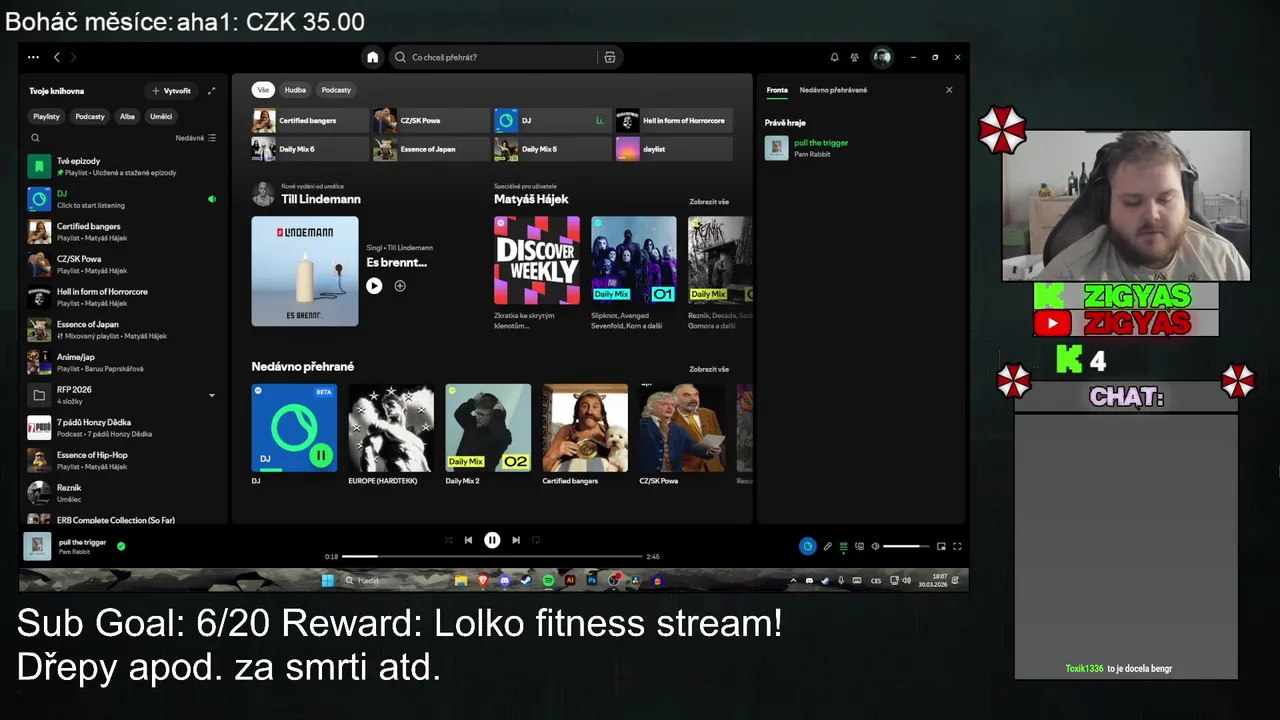
Task: Select the Vše filter on home
Action: pos(263,90)
